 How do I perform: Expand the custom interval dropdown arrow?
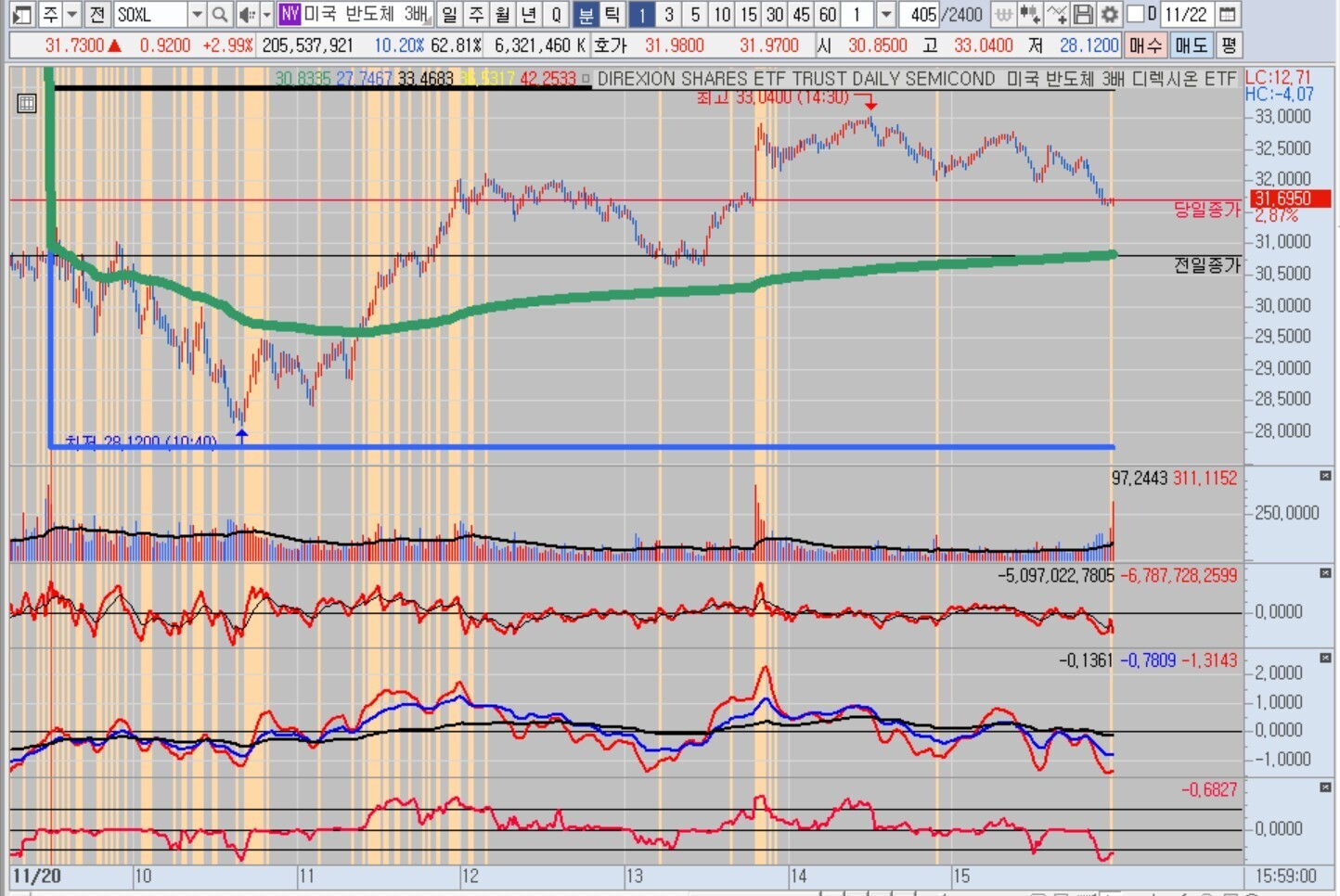[x=885, y=14]
